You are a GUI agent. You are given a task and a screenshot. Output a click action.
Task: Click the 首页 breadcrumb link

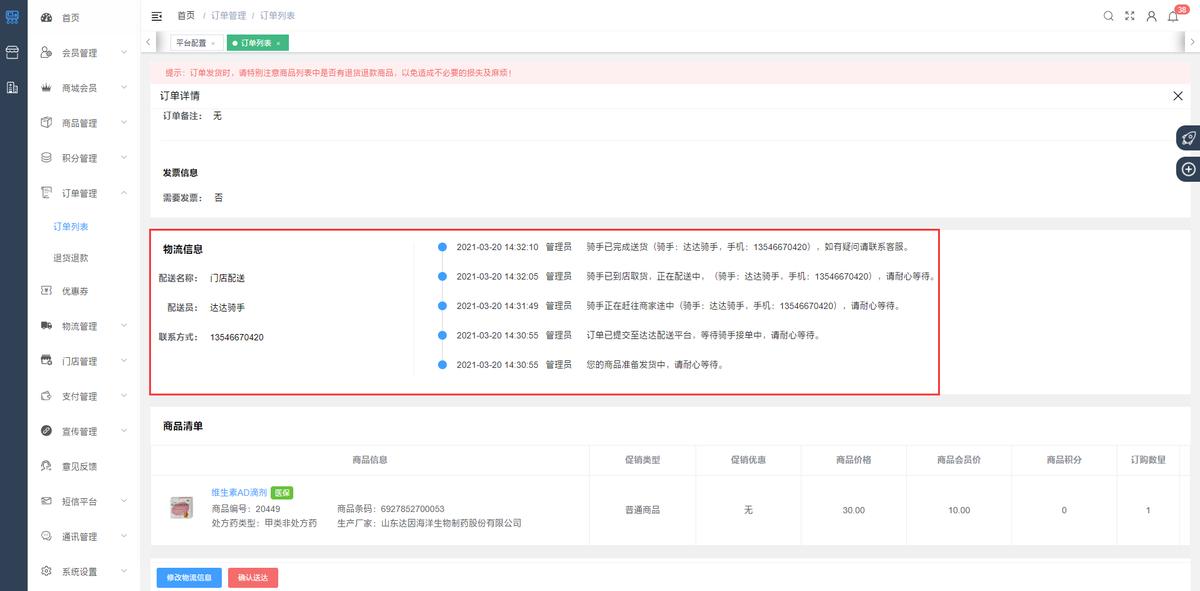[x=186, y=16]
